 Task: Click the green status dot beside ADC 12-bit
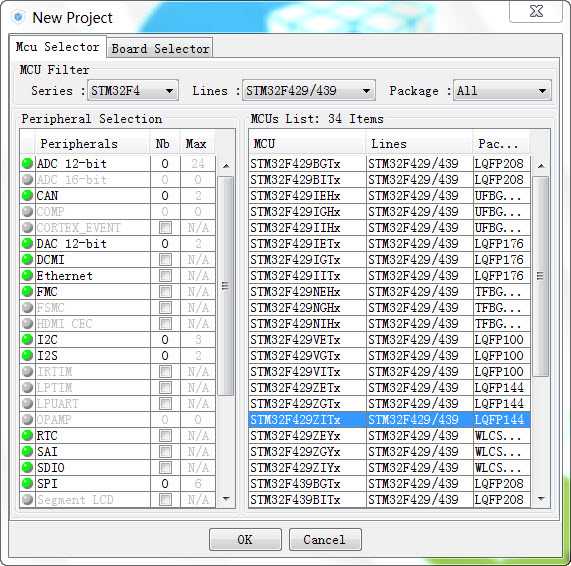[27, 164]
